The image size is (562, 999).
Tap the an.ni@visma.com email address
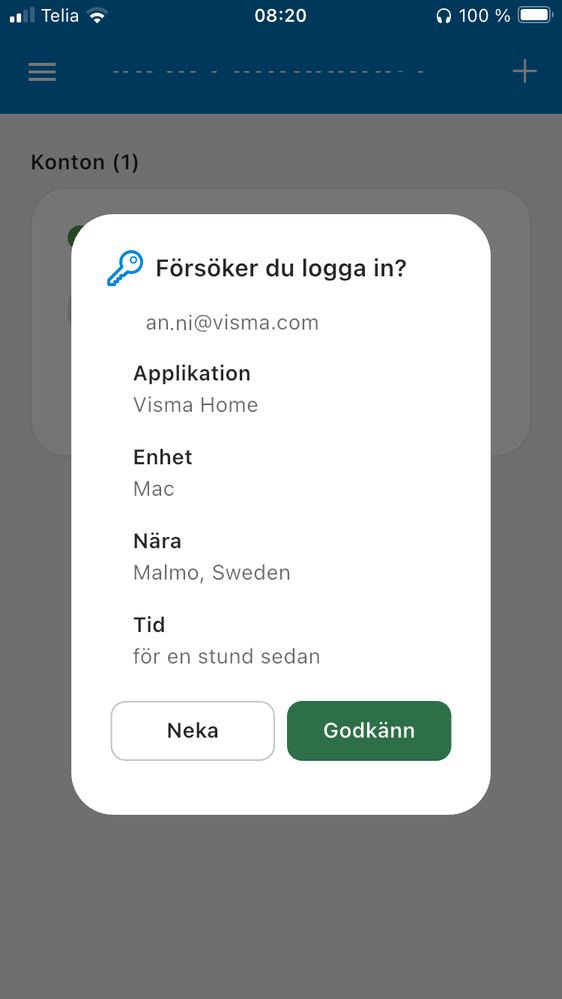[232, 323]
